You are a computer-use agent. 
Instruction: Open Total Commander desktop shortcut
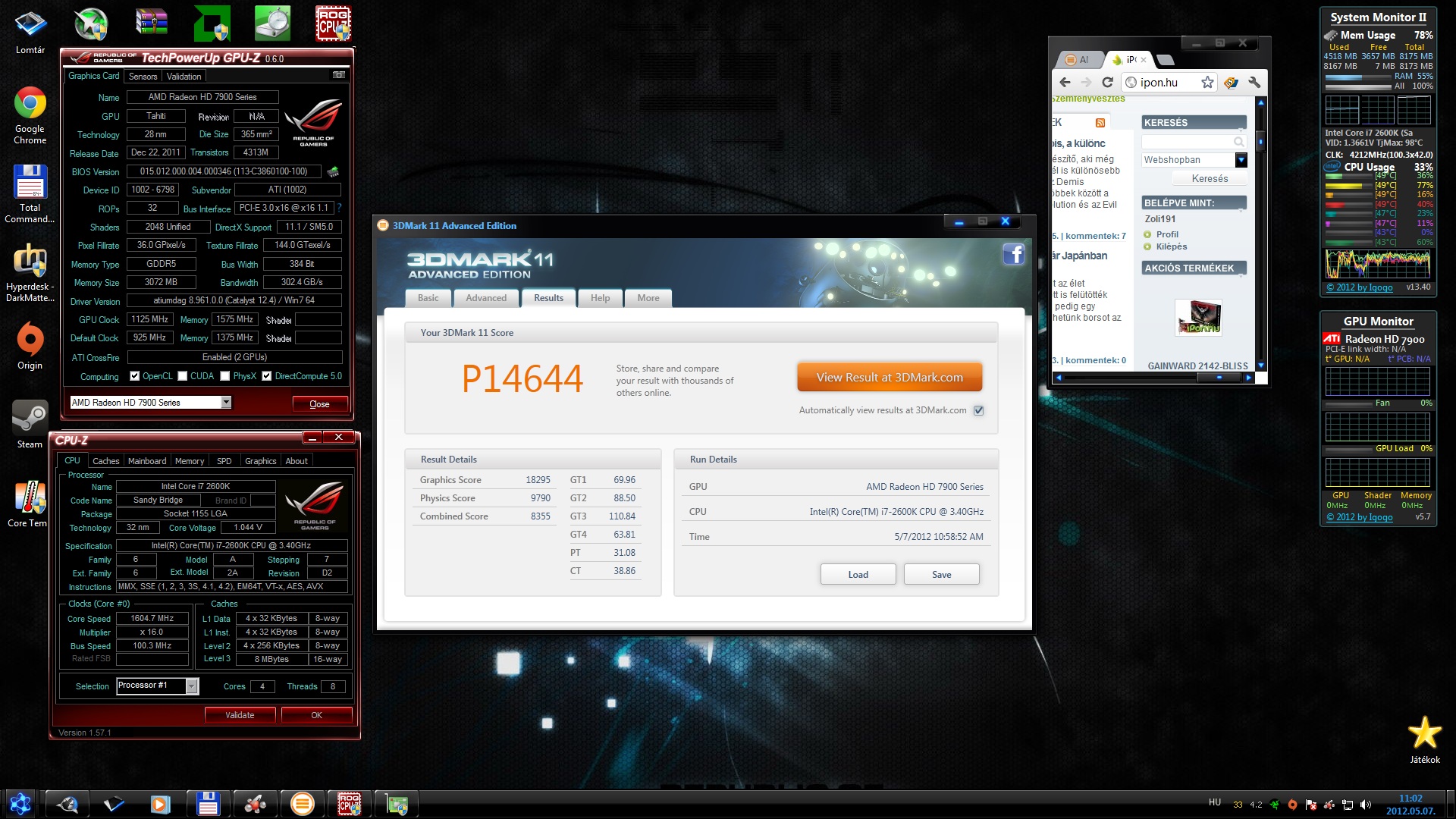[x=30, y=194]
